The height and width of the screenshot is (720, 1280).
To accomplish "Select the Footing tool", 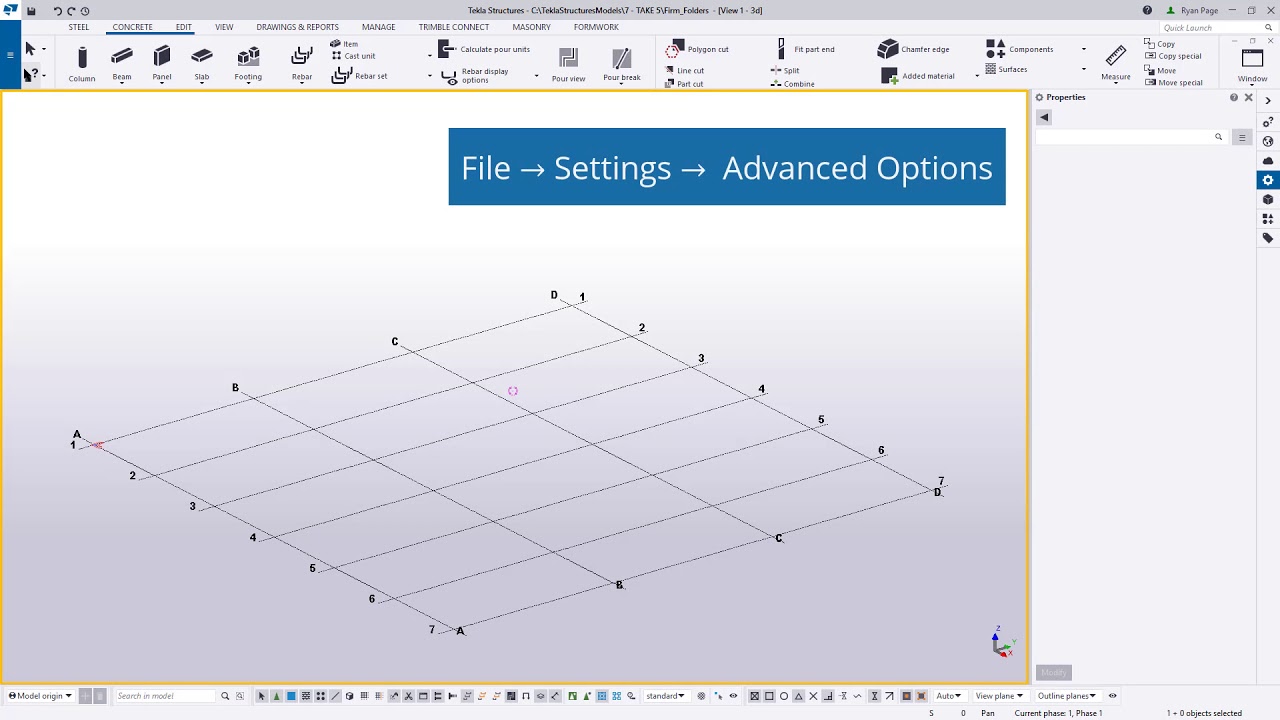I will tap(248, 64).
